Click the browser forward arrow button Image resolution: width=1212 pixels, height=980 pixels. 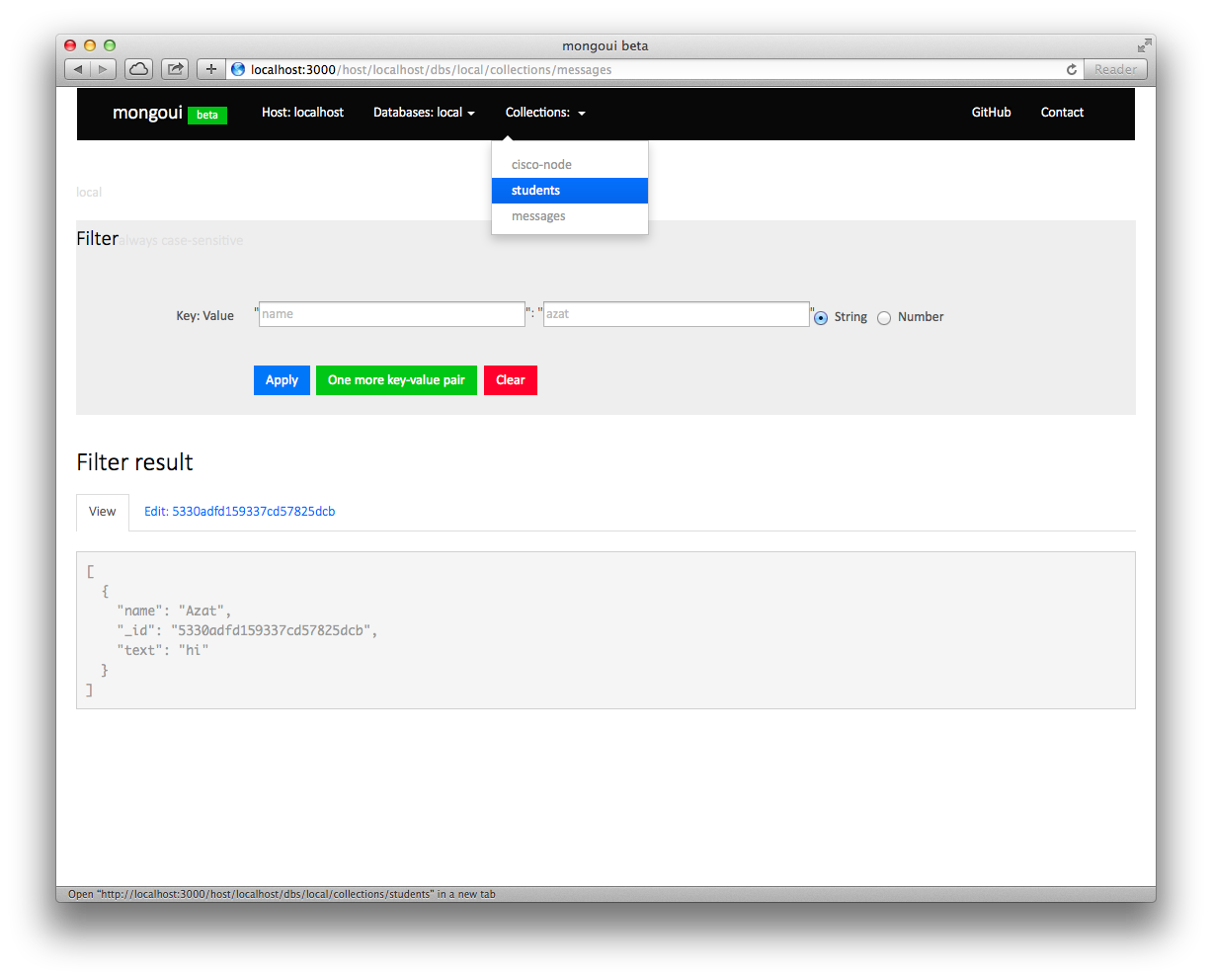click(x=103, y=69)
